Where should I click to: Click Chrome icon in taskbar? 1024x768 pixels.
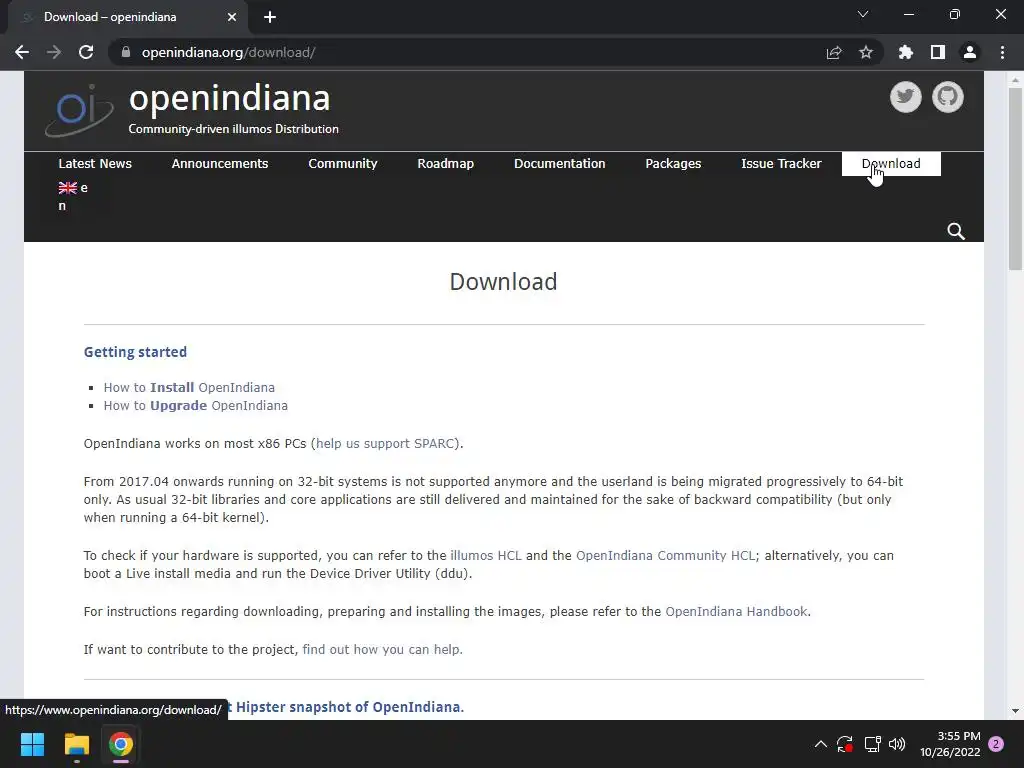pos(121,744)
